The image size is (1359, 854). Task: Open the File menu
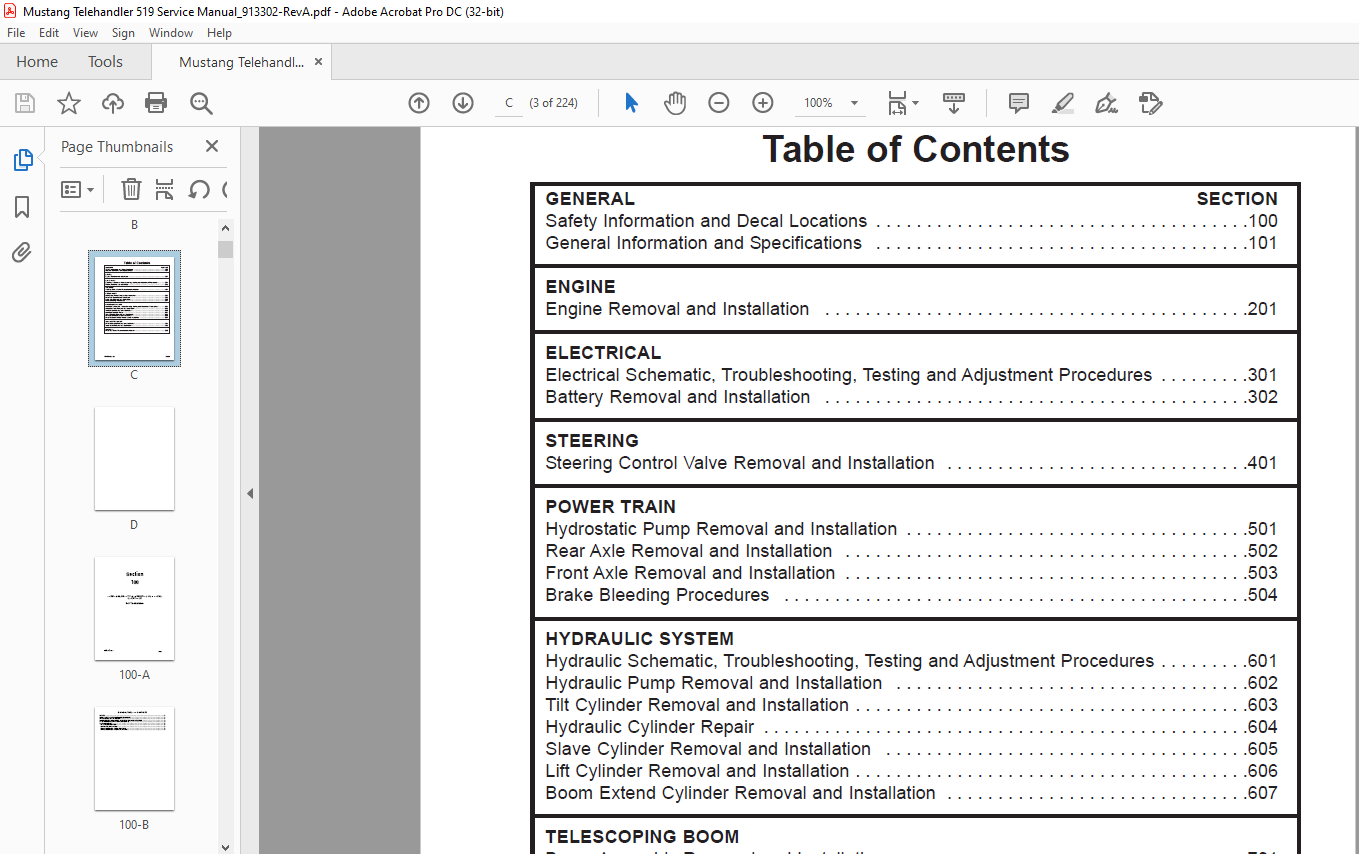click(16, 33)
